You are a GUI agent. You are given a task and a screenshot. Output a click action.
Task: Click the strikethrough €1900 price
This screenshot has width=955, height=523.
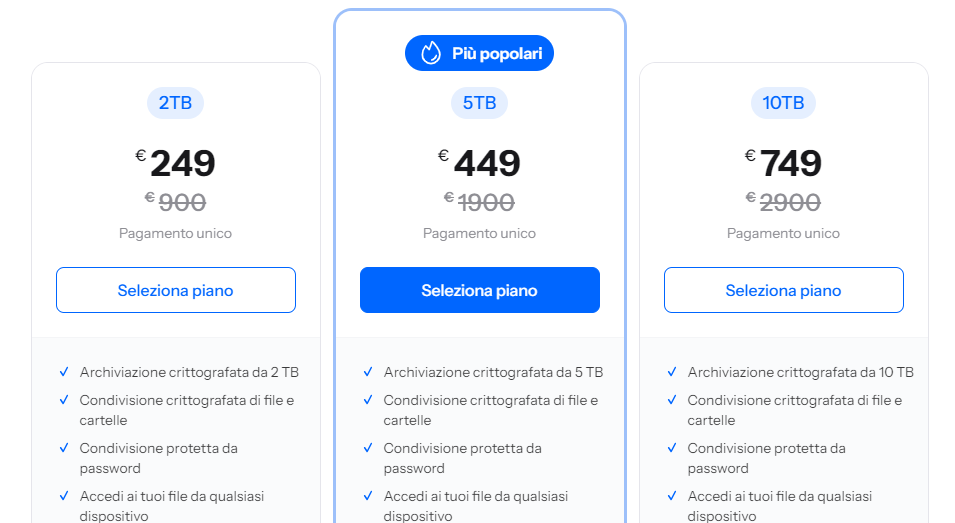click(x=480, y=202)
